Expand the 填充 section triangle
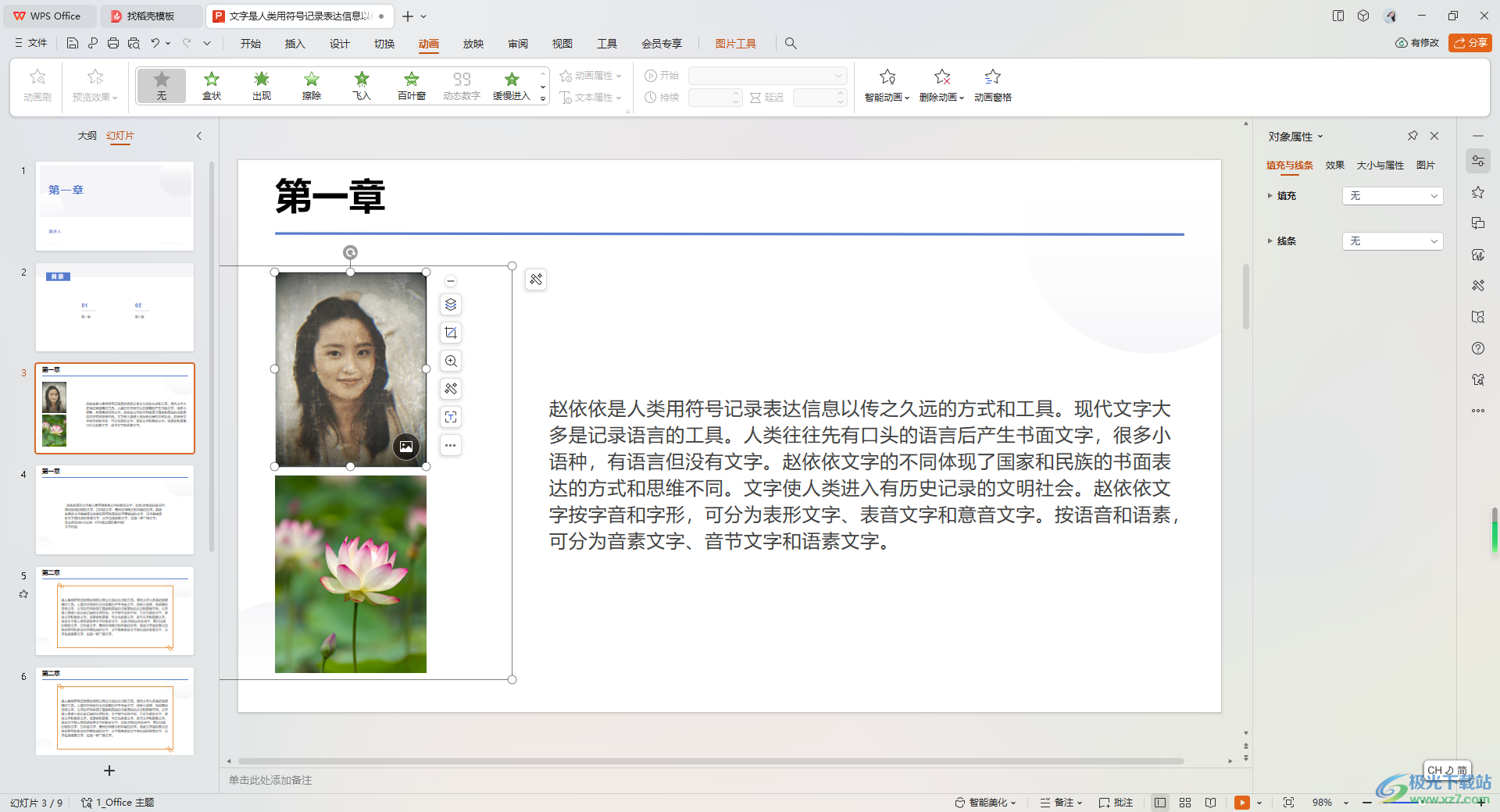 point(1270,196)
